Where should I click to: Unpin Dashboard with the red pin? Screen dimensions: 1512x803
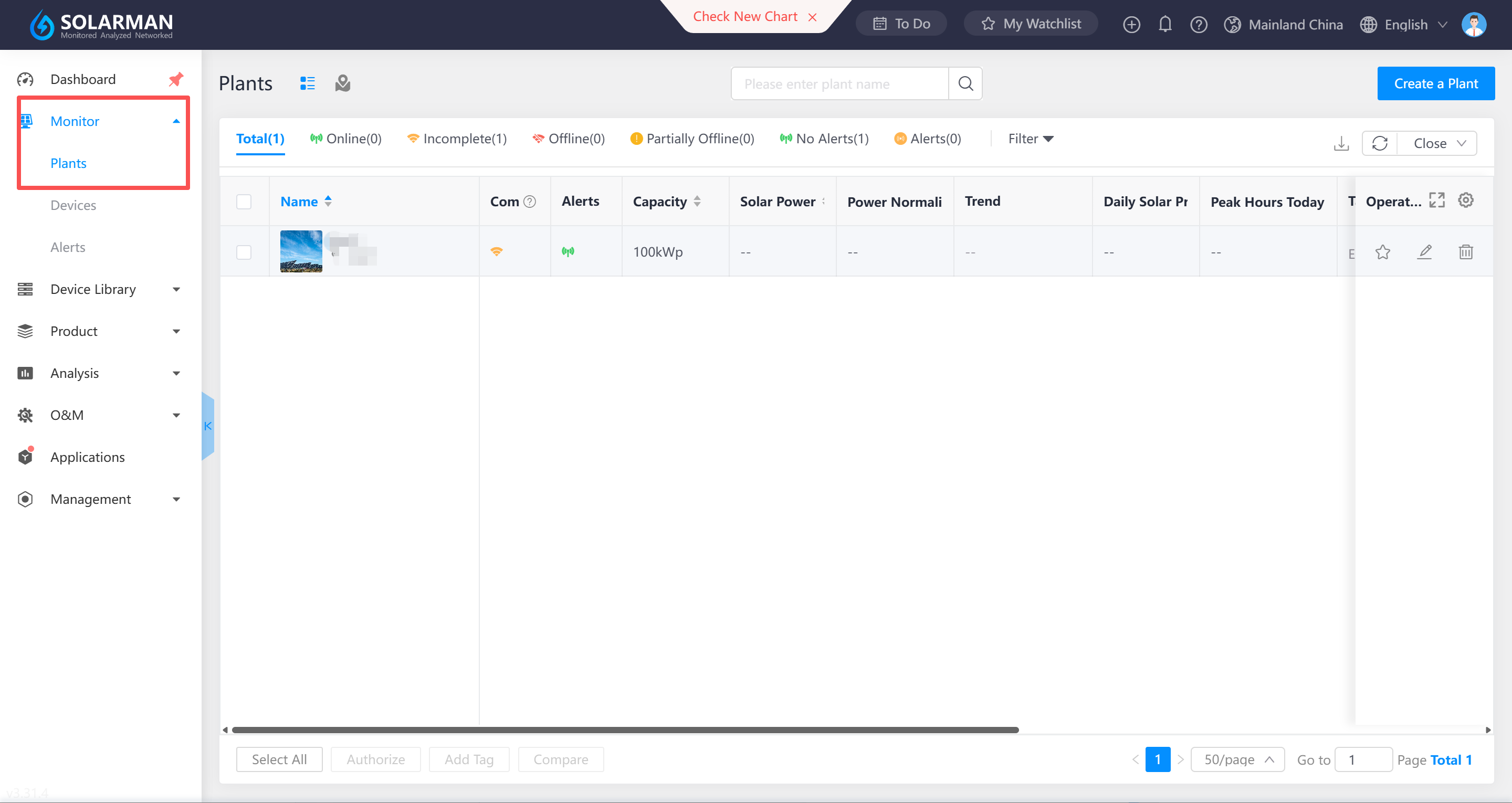coord(175,79)
